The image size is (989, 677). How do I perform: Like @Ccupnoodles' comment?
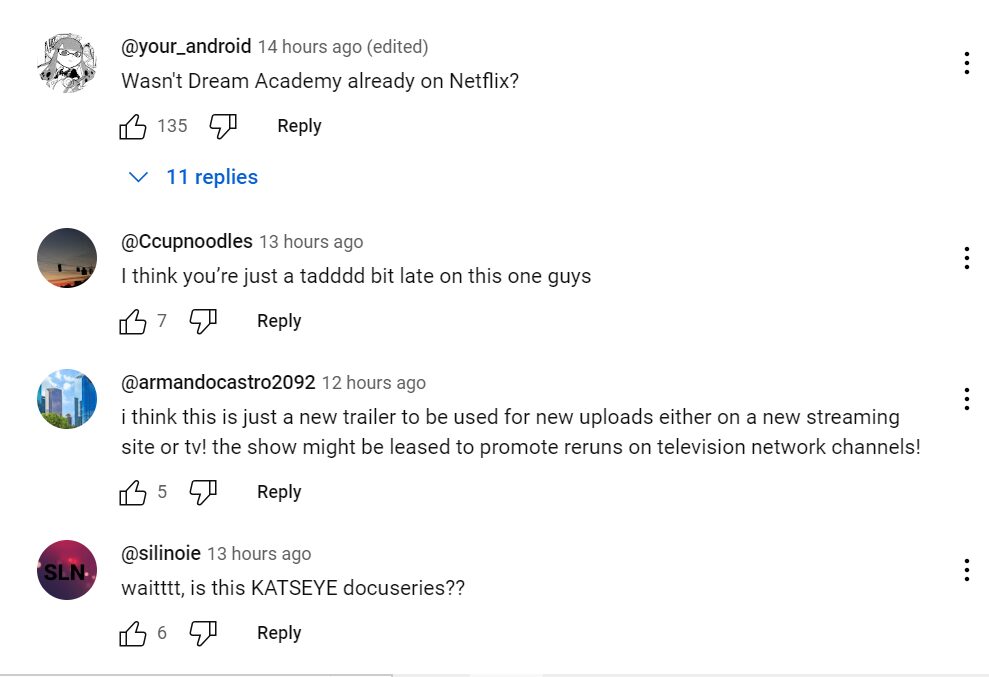point(133,321)
